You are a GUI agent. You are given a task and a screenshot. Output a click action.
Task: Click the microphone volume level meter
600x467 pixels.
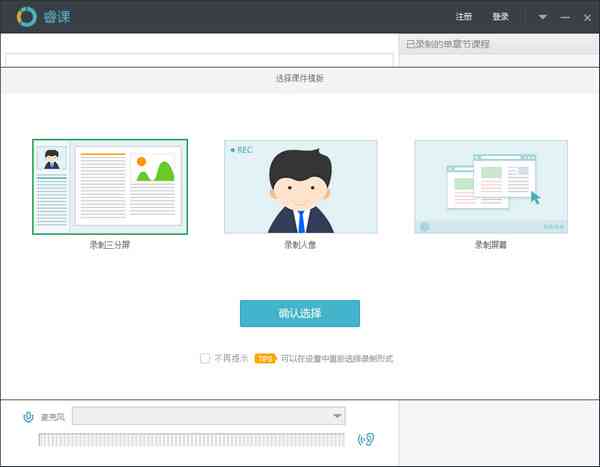(x=191, y=440)
